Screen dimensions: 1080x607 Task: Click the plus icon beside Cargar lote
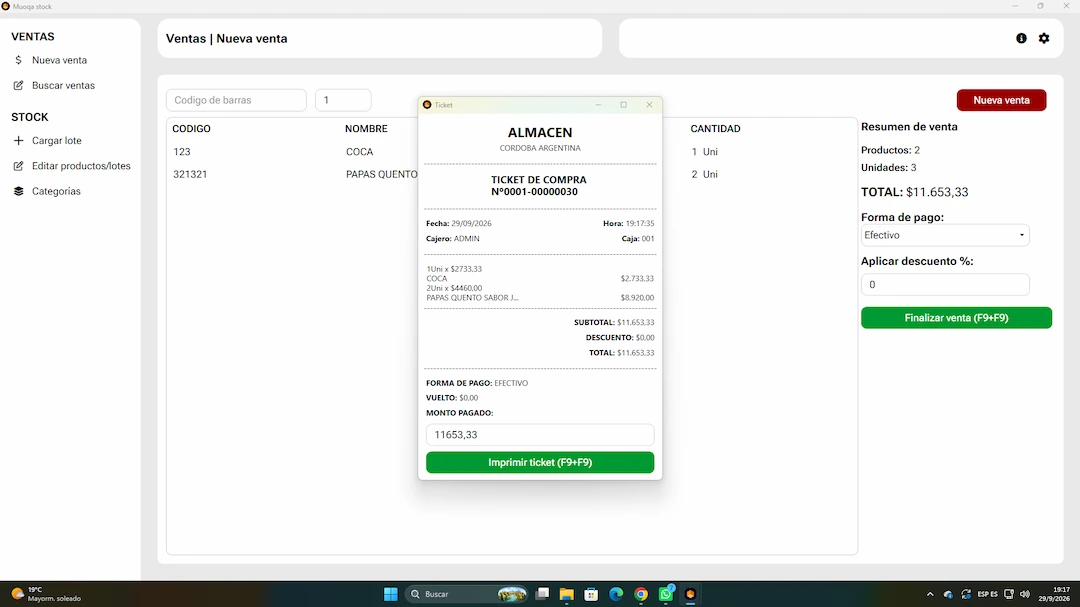tap(19, 141)
